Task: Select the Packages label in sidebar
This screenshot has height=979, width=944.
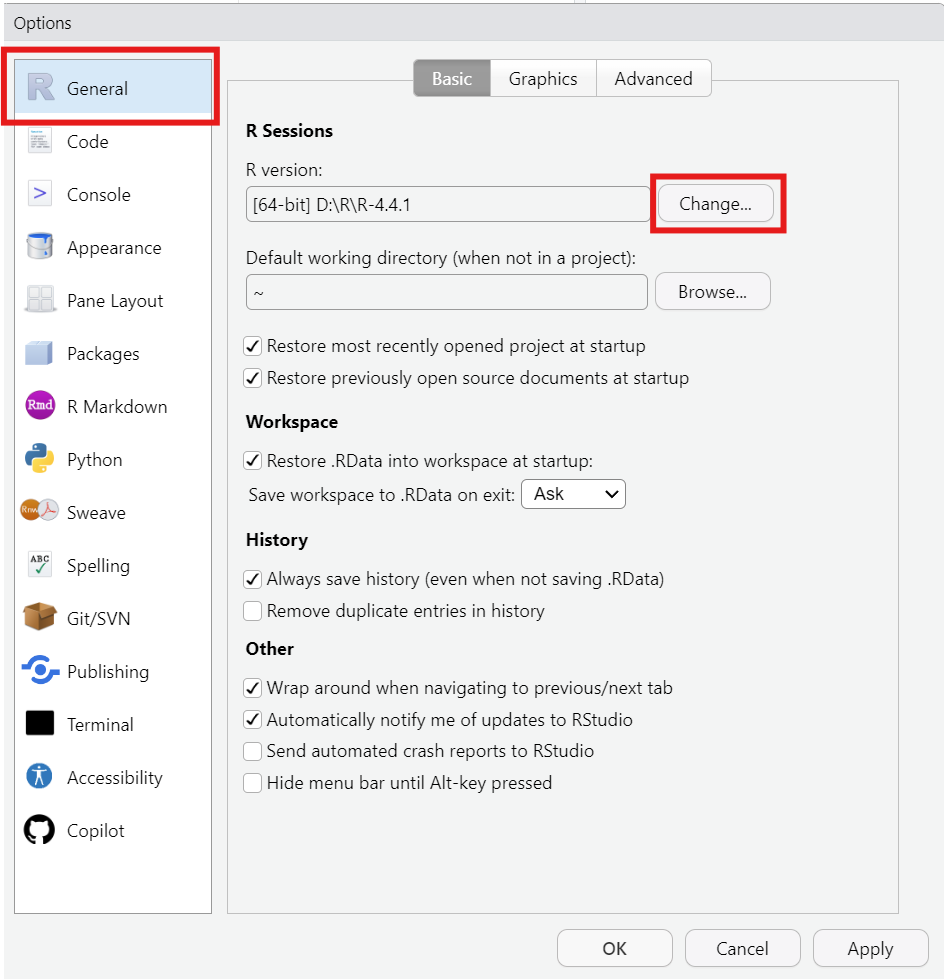Action: (103, 354)
